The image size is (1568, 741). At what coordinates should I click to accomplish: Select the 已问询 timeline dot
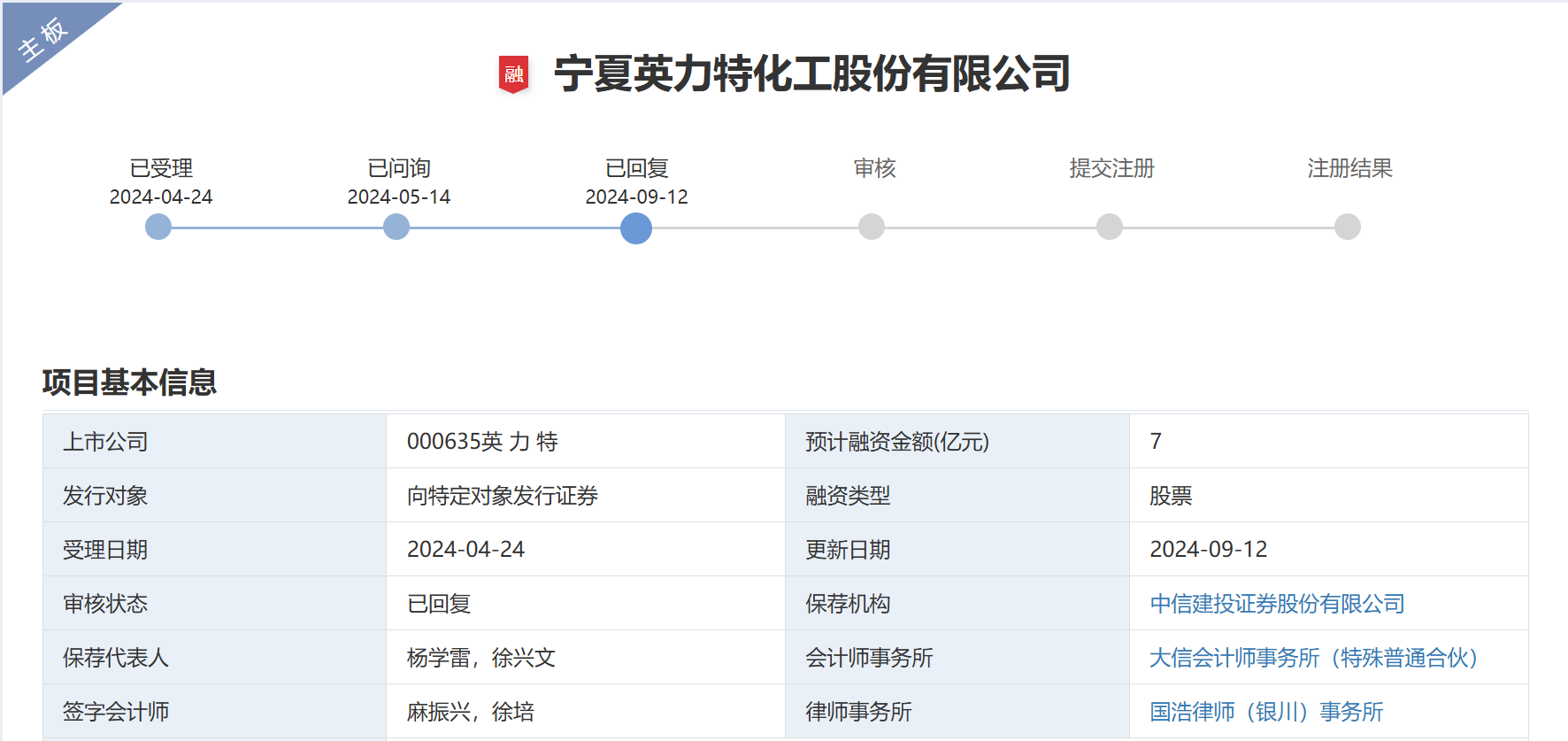click(396, 227)
